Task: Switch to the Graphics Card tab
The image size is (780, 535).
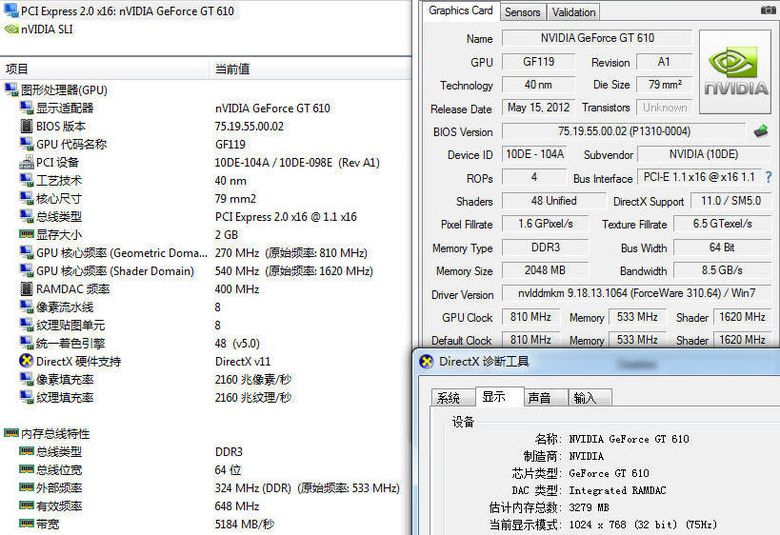Action: [461, 11]
